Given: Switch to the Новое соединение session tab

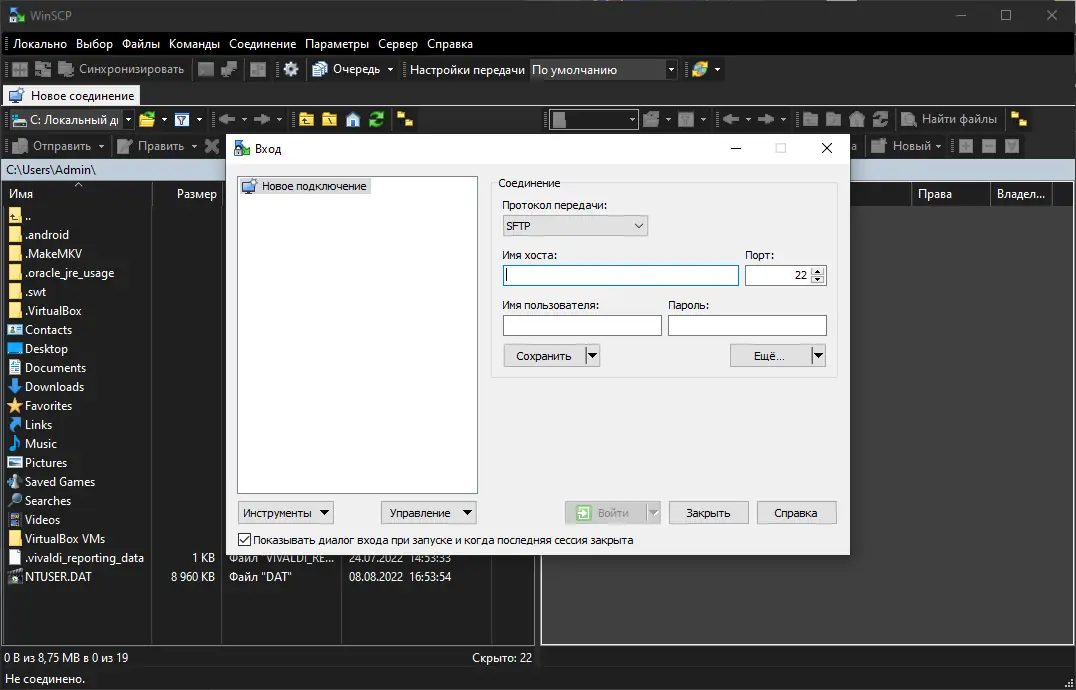Looking at the screenshot, I should click(71, 95).
